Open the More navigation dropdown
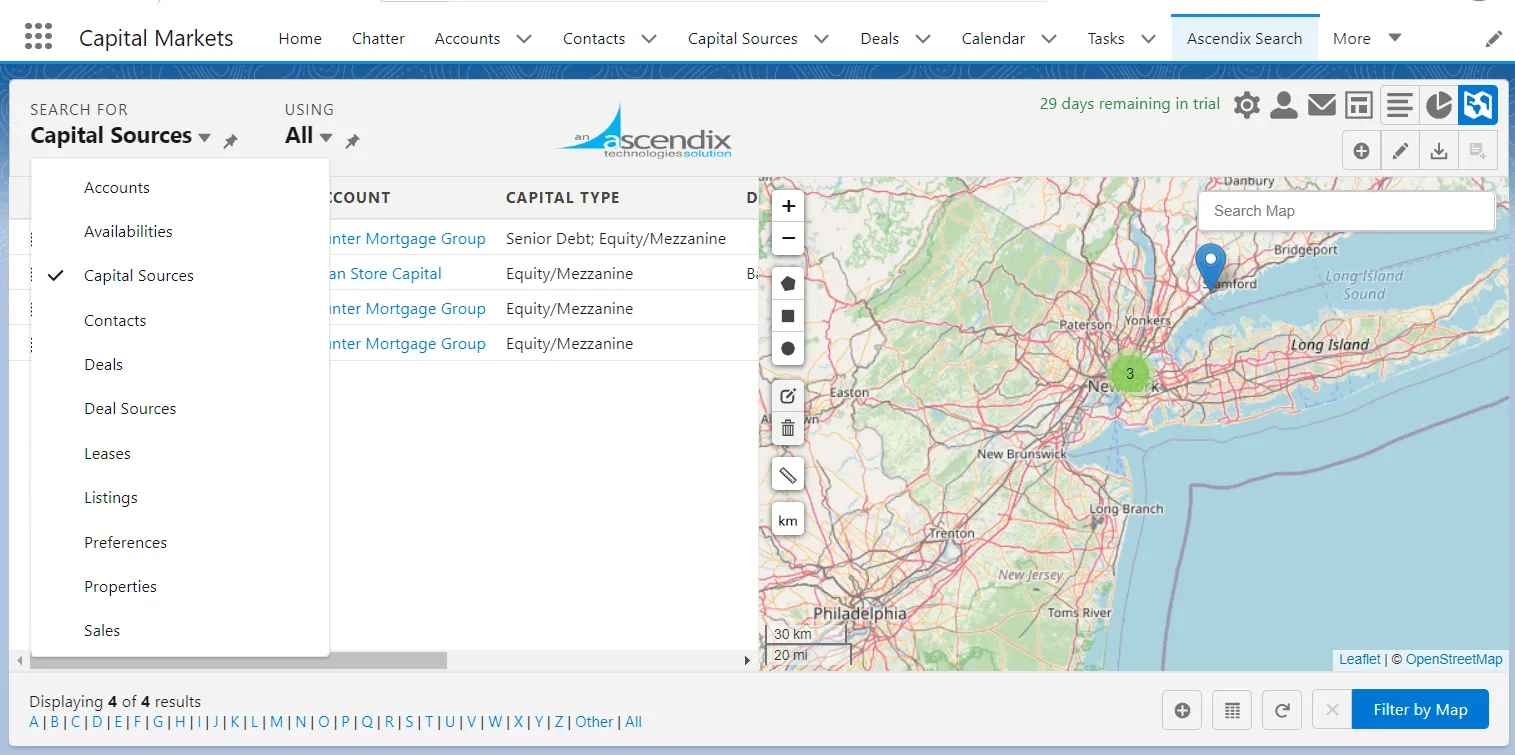Image resolution: width=1515 pixels, height=755 pixels. 1367,39
